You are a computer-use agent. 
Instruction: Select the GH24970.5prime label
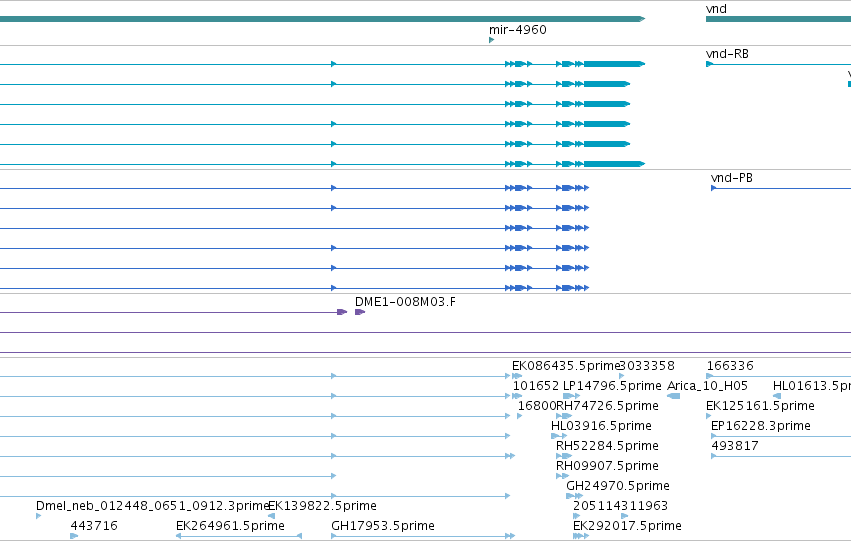click(618, 486)
